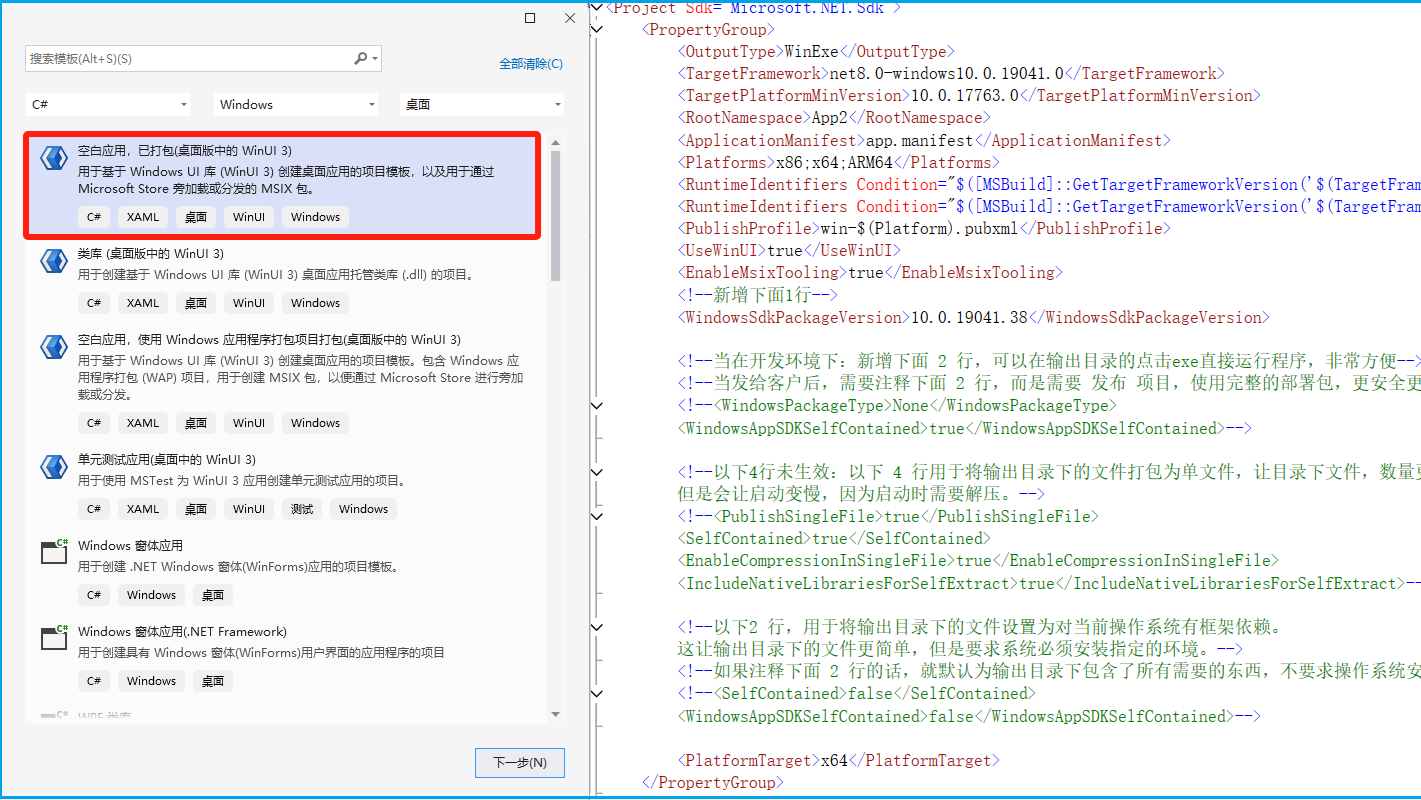The image size is (1421, 800).
Task: Open the C# language filter dropdown
Action: tap(108, 104)
